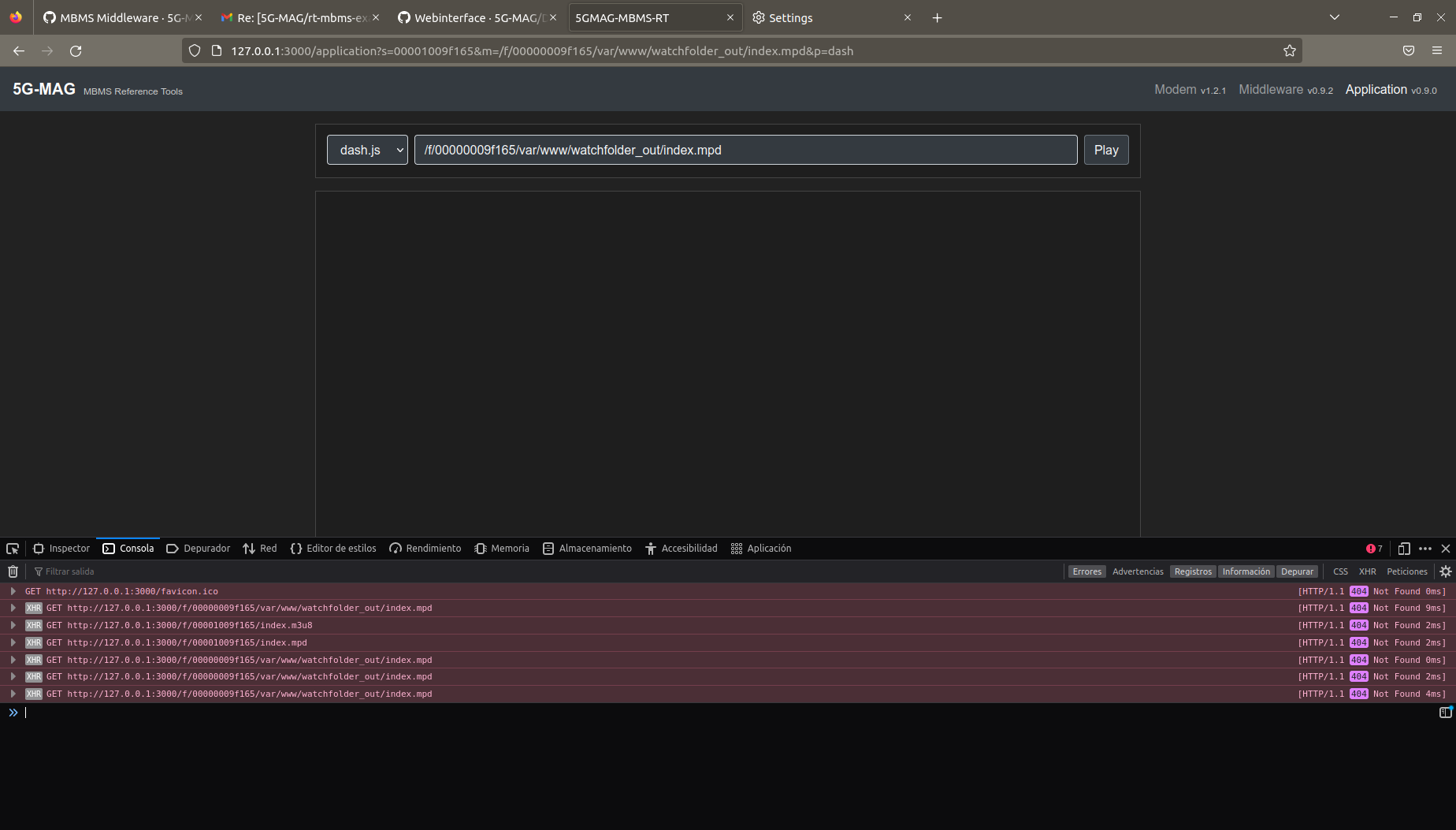Toggle the Errores console filter
1456x830 pixels.
pyautogui.click(x=1086, y=571)
